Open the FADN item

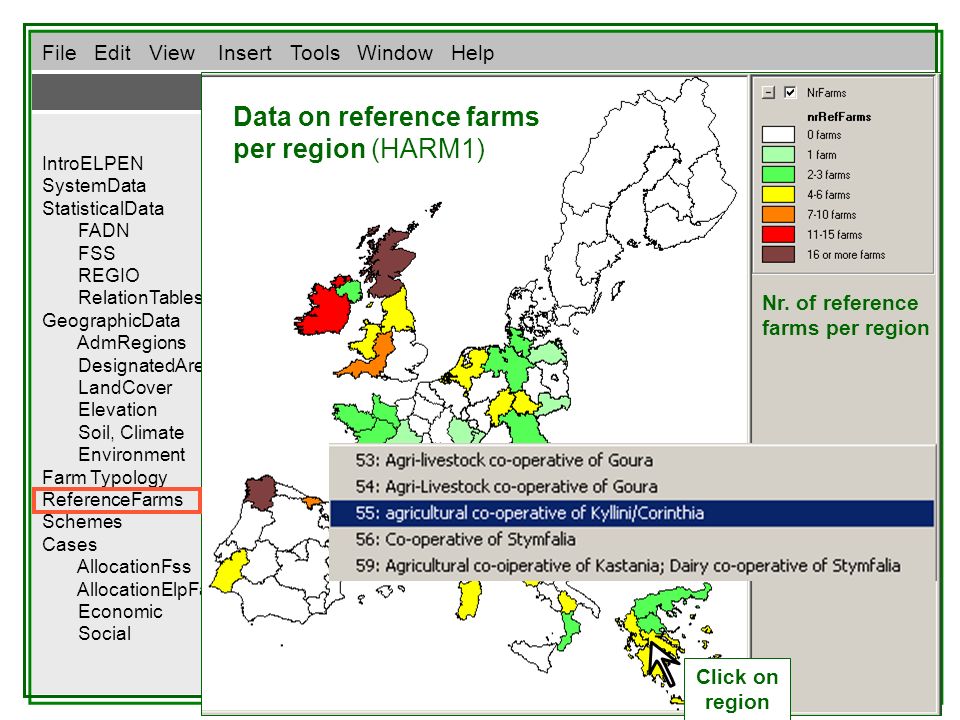(x=103, y=230)
